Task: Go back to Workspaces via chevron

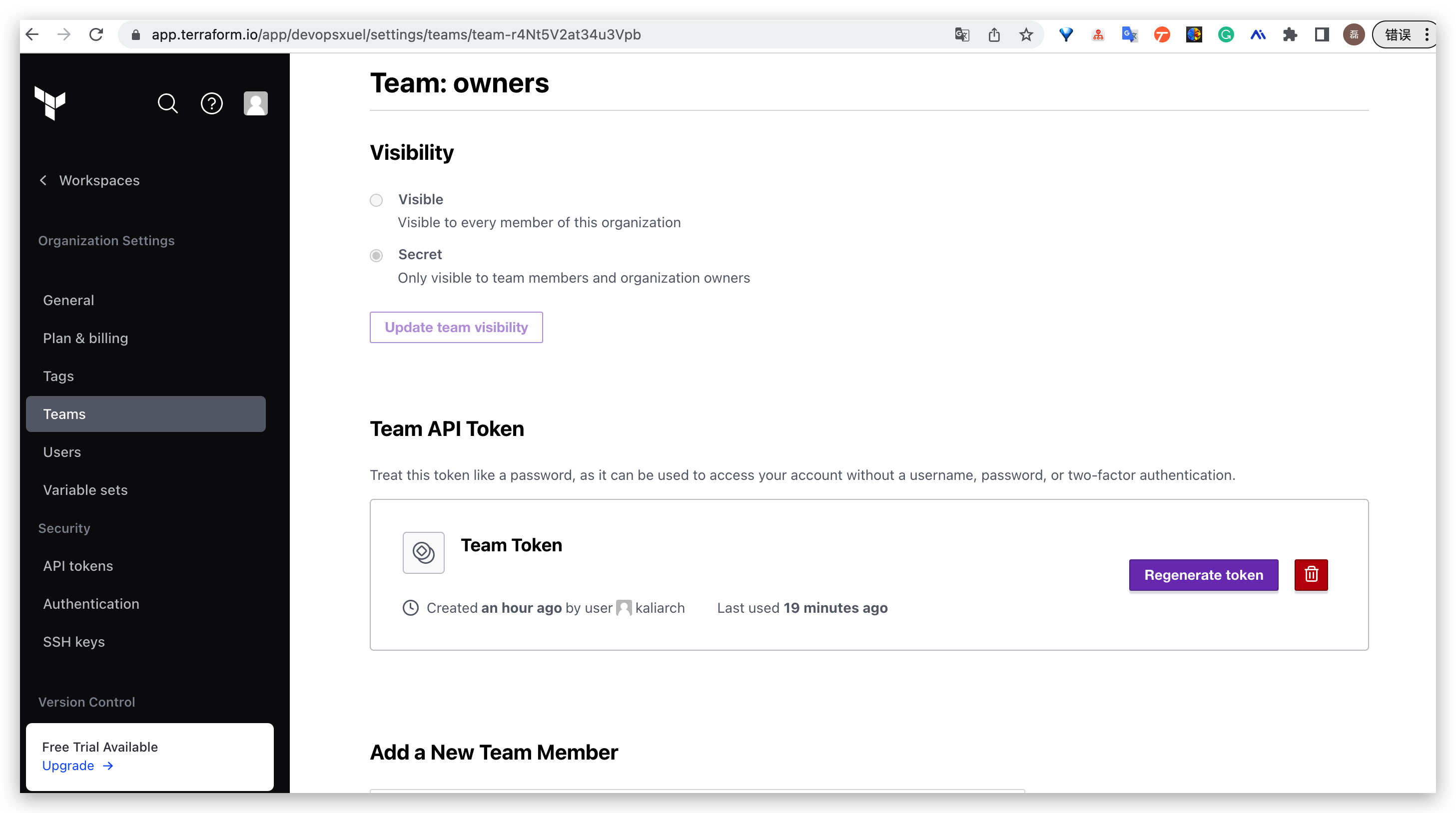Action: (x=43, y=180)
